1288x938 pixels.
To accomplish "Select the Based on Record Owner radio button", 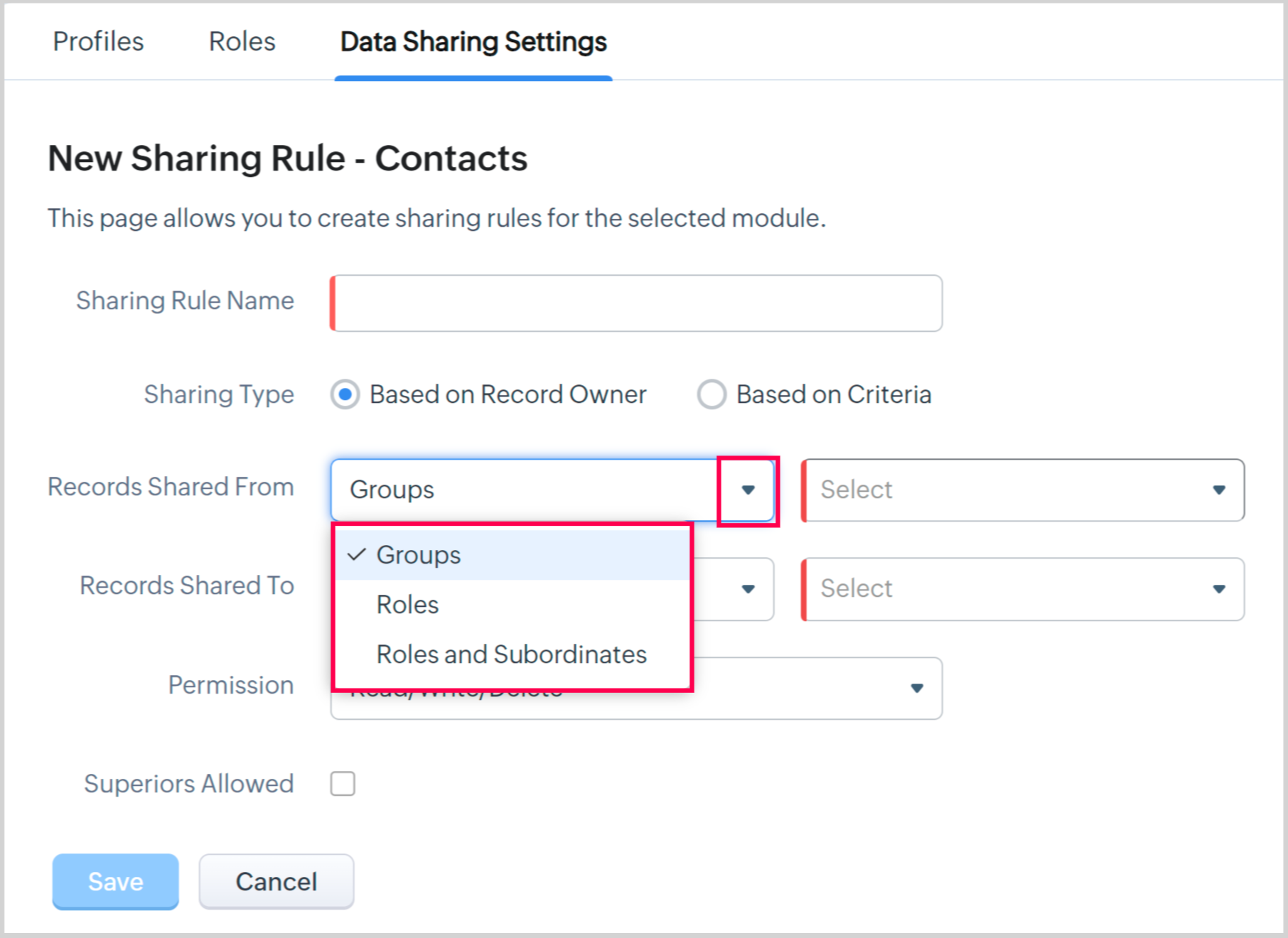I will (345, 394).
